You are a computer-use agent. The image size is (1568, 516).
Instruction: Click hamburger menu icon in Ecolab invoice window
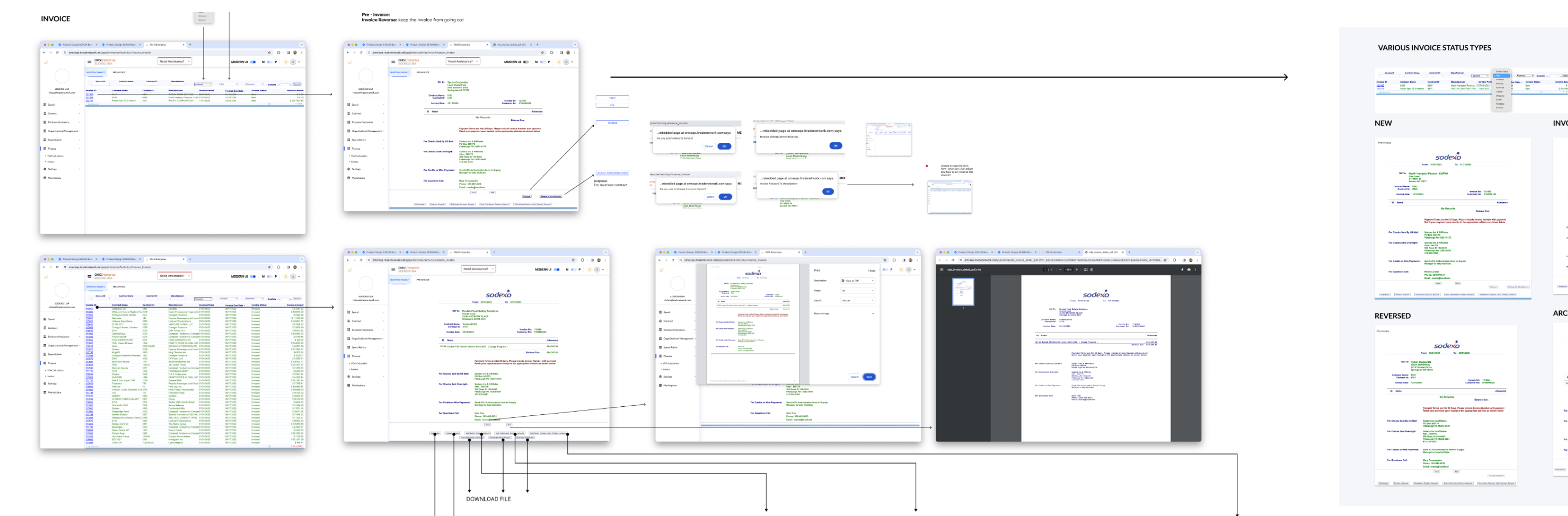[x=393, y=268]
